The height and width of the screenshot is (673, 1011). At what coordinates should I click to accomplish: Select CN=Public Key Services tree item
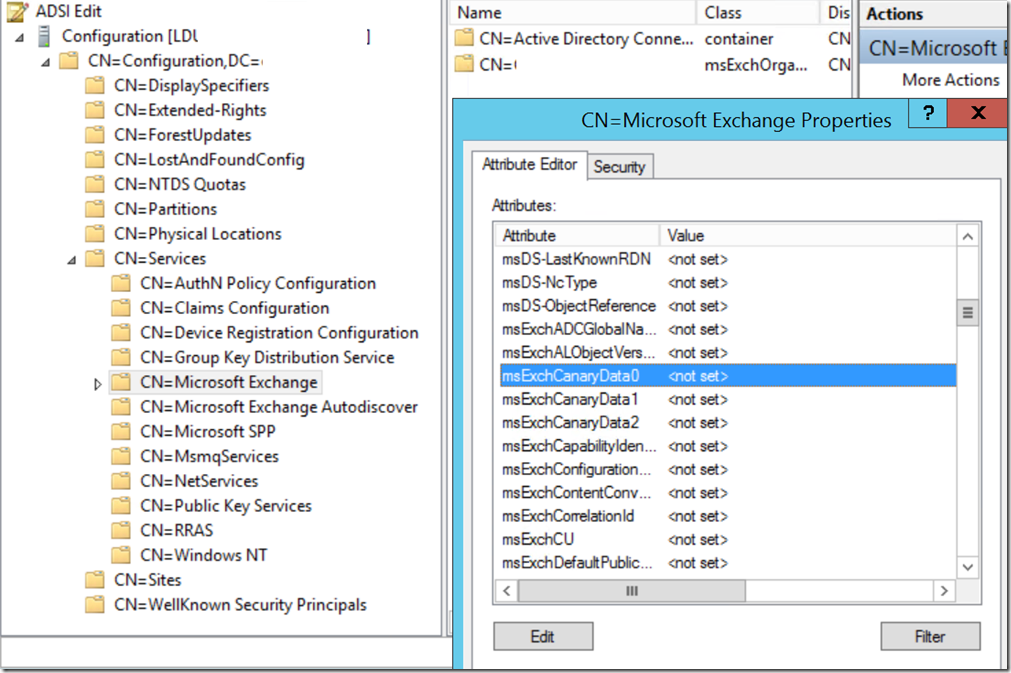[226, 505]
